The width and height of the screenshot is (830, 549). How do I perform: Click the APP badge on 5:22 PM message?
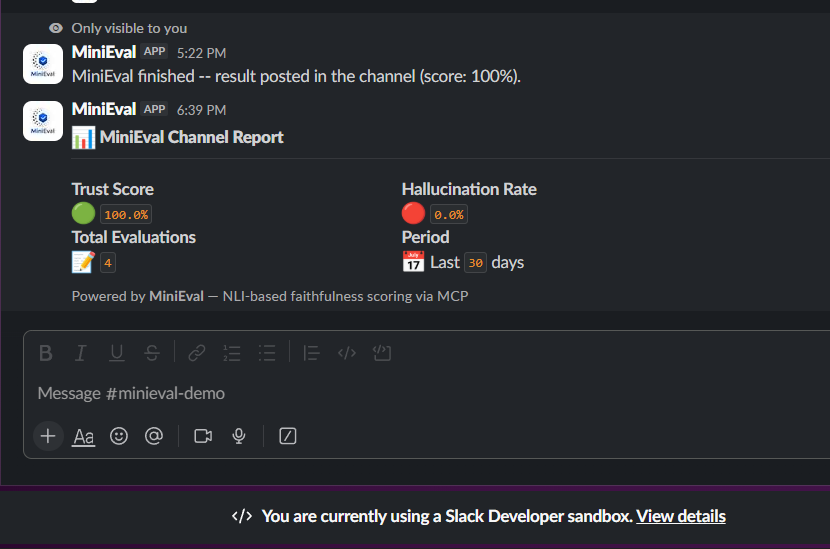(x=155, y=51)
